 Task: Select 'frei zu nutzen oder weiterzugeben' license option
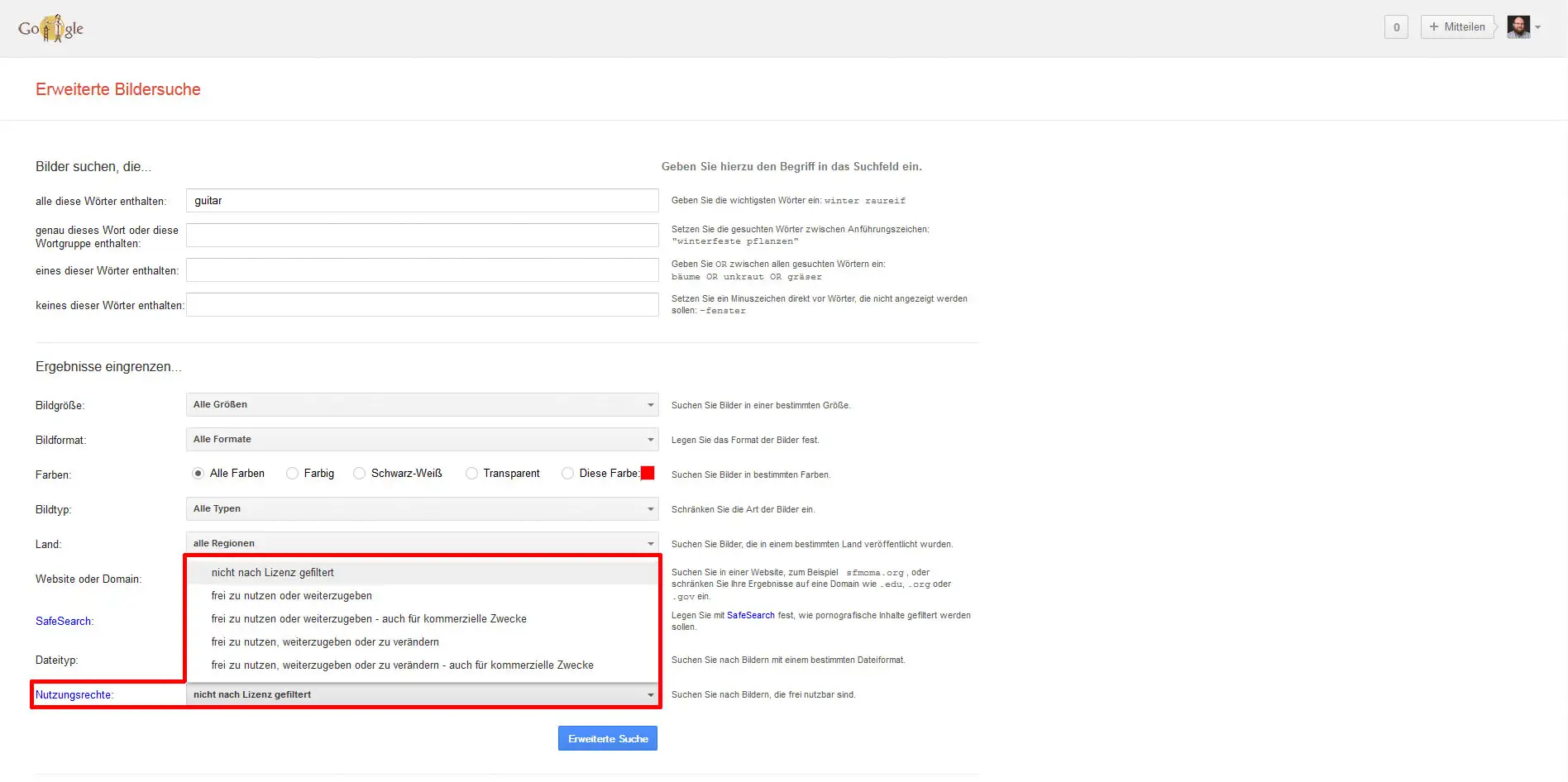click(292, 595)
